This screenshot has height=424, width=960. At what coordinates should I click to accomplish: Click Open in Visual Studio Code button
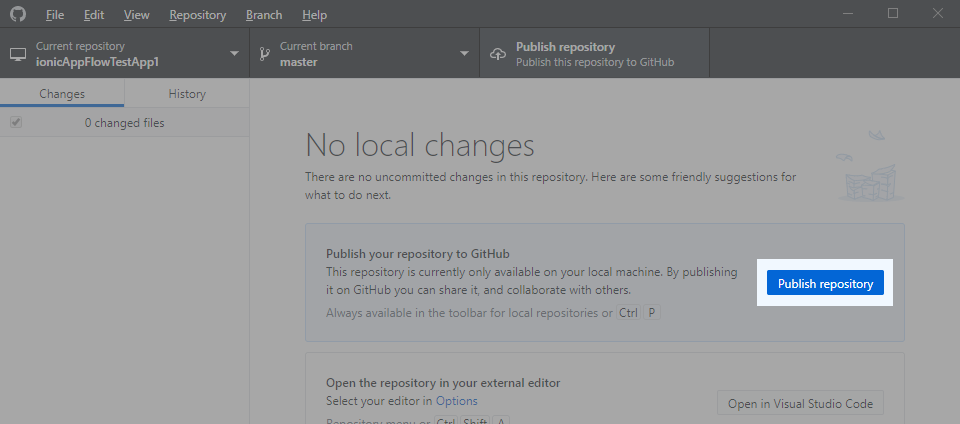pyautogui.click(x=800, y=404)
